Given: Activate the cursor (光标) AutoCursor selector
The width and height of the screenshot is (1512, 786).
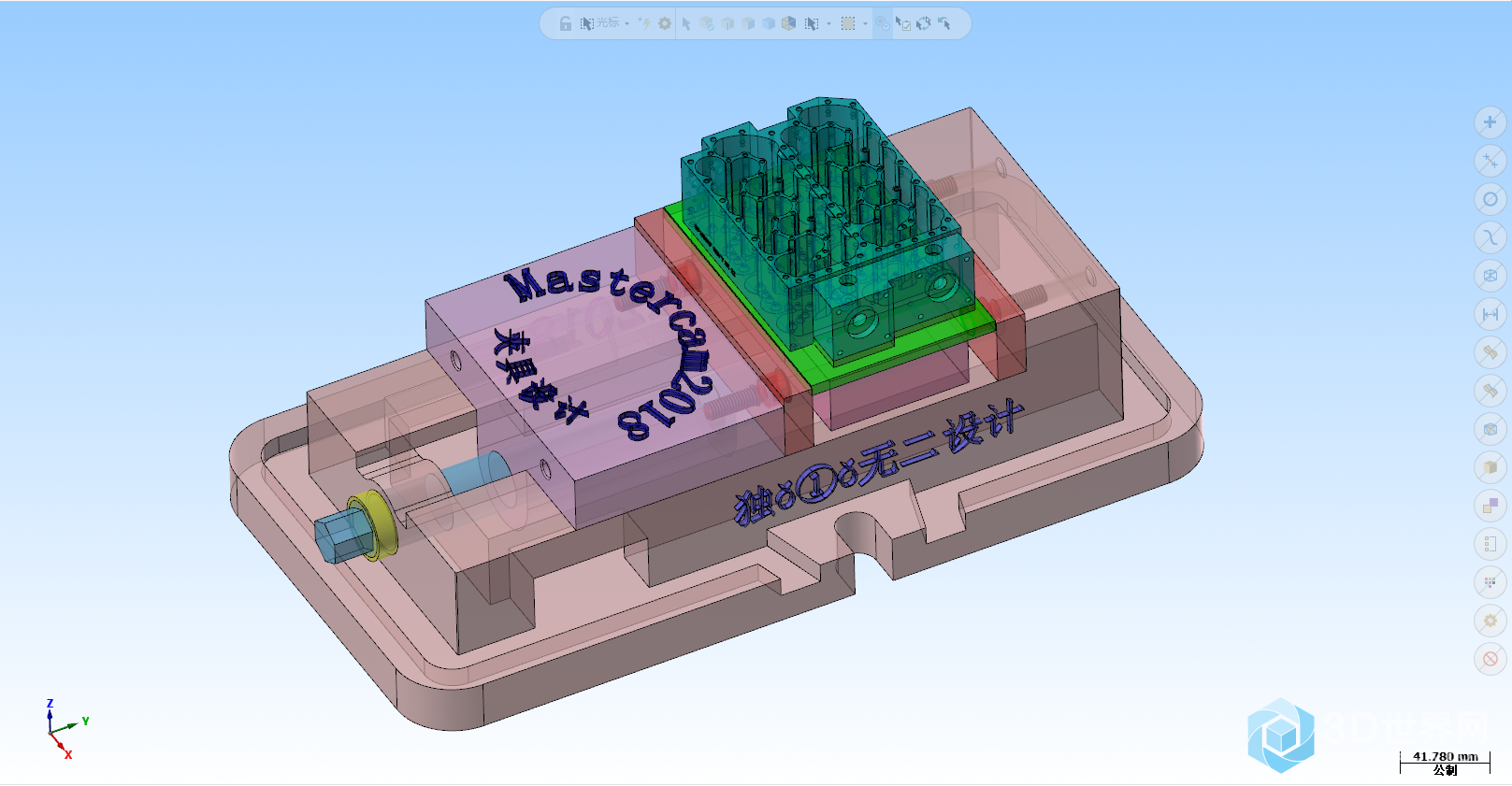Looking at the screenshot, I should tap(599, 23).
